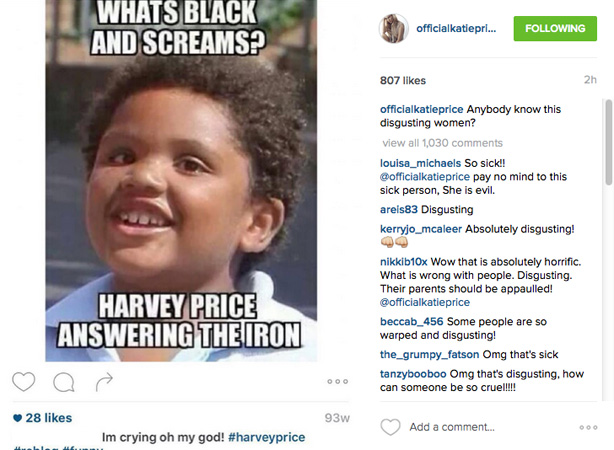Open comment bubble icon under meme

tap(64, 382)
